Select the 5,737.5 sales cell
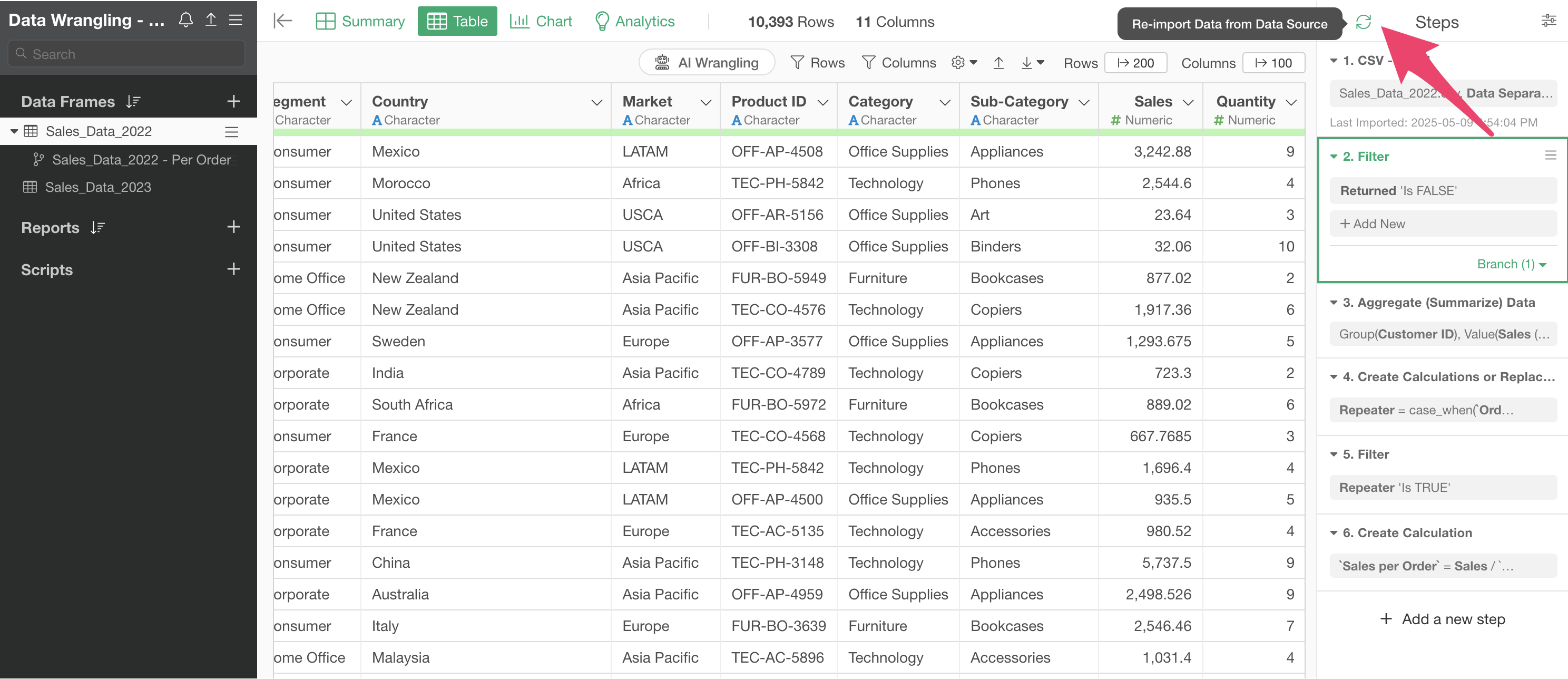This screenshot has width=1568, height=679. [x=1150, y=562]
